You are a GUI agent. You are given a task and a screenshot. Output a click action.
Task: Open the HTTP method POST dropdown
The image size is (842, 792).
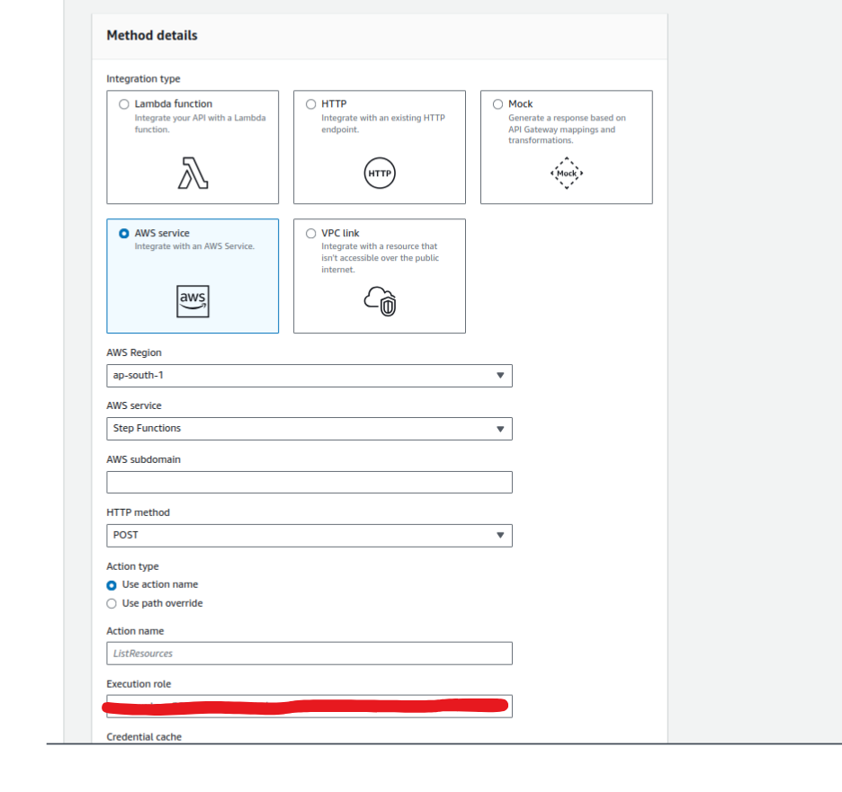tap(309, 535)
